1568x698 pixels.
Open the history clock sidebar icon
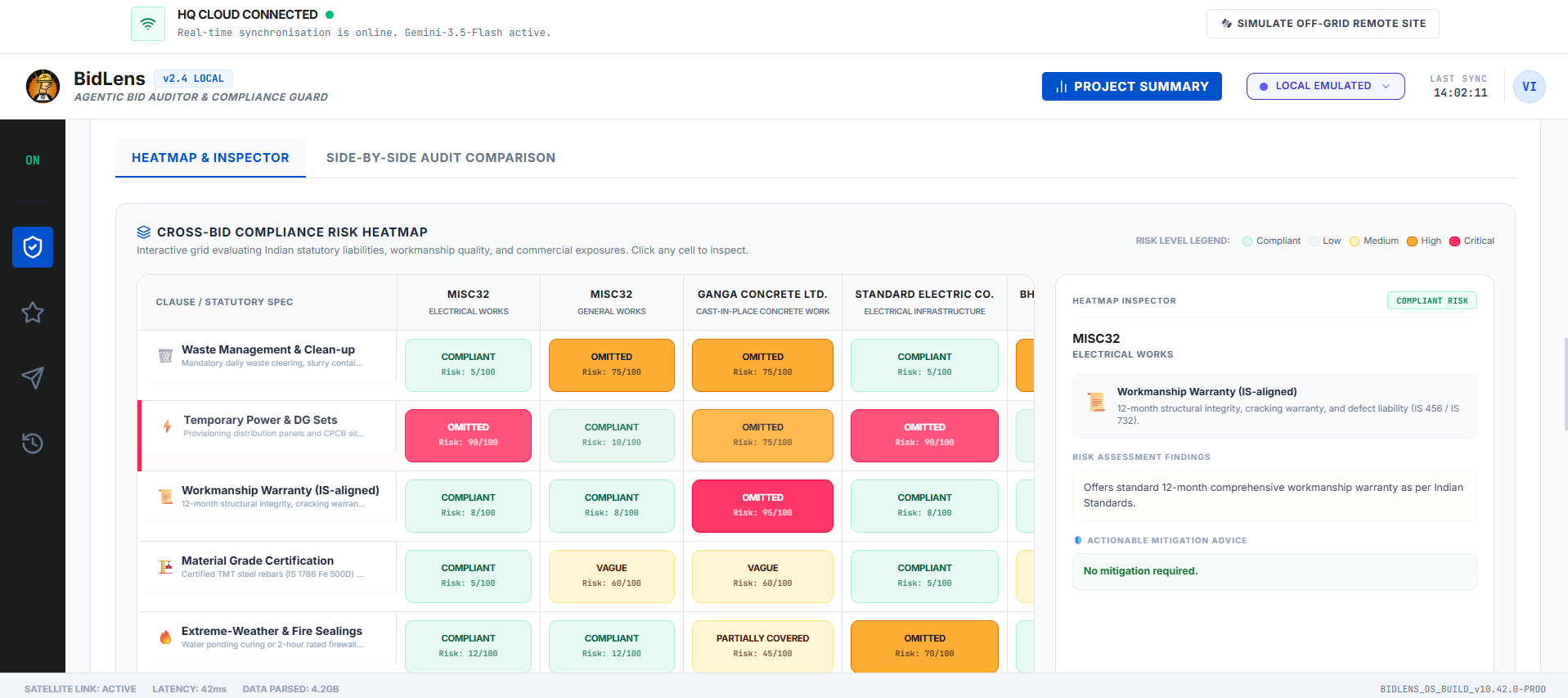point(33,444)
